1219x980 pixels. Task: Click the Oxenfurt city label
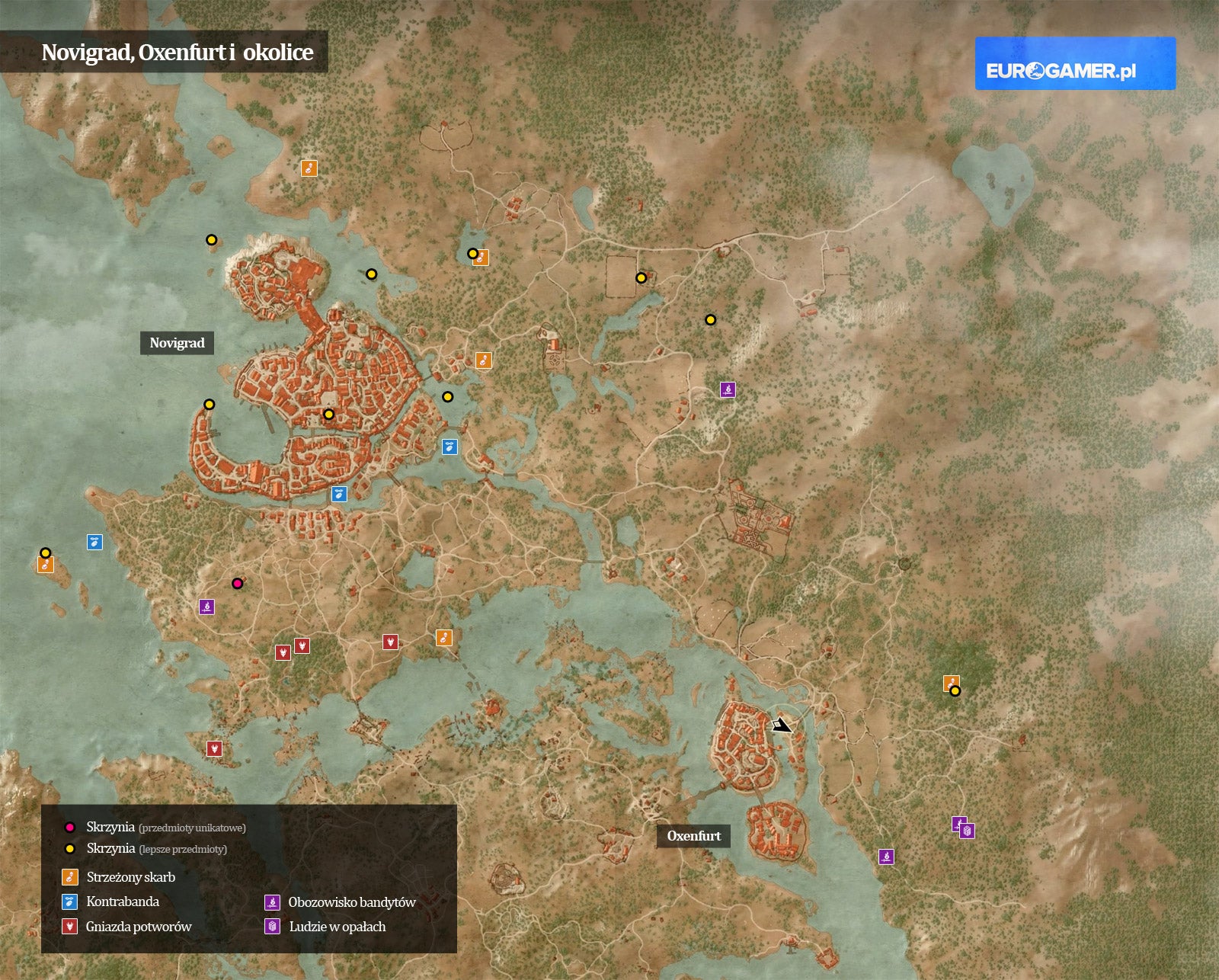[x=693, y=836]
